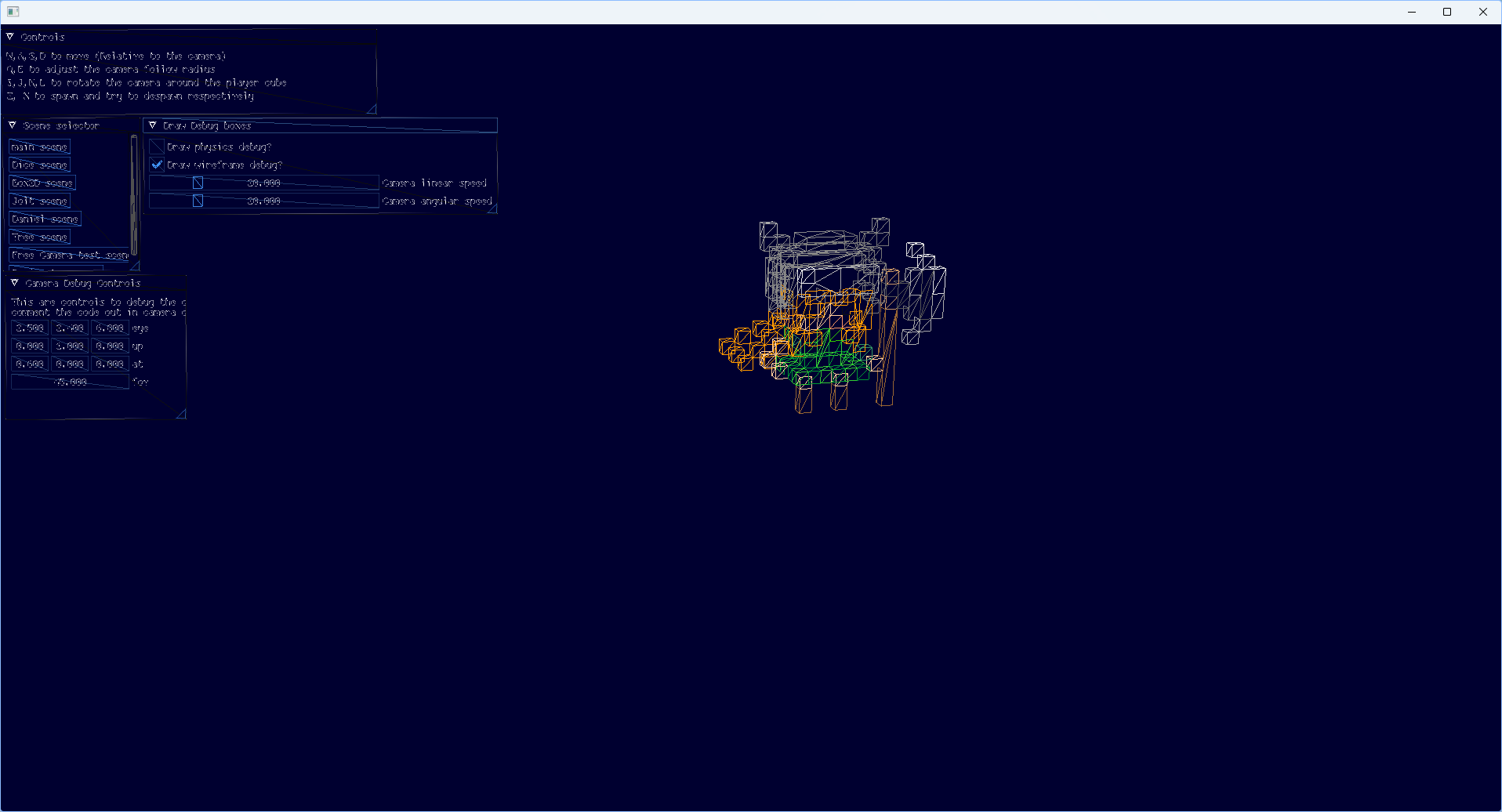Click the Scene selector scrollbar
This screenshot has height=812, width=1502.
coord(134,195)
